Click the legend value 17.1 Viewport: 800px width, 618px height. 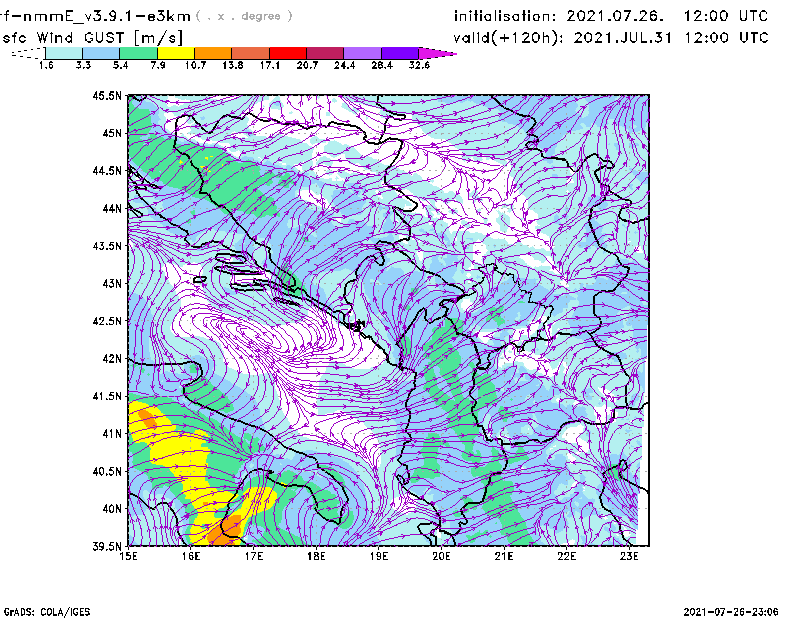click(x=270, y=65)
